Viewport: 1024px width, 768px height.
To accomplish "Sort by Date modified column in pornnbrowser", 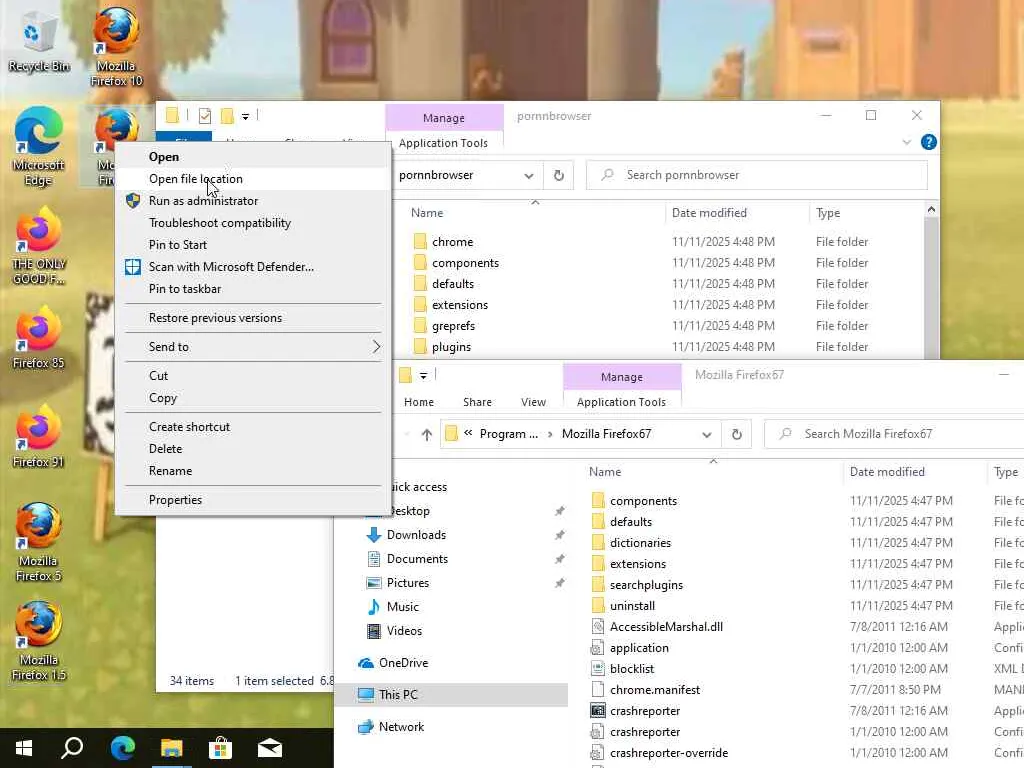I will (x=737, y=213).
